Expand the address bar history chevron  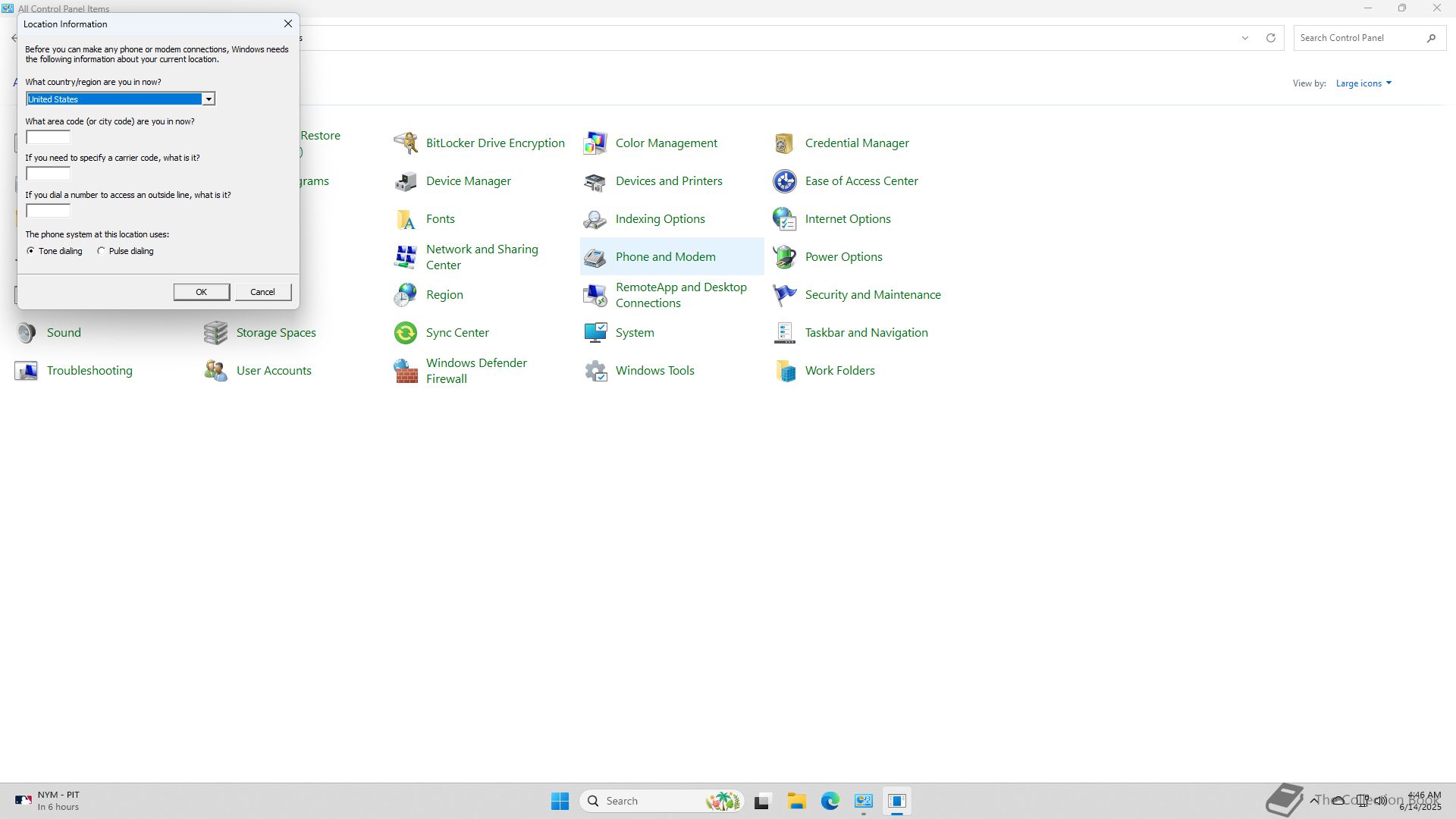click(x=1244, y=38)
